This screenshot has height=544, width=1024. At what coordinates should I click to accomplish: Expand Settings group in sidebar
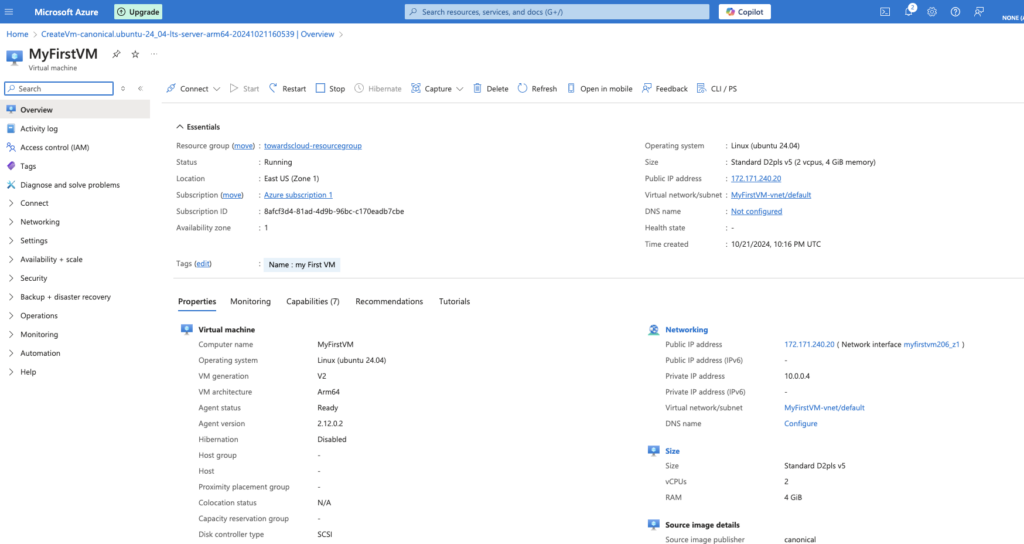[34, 241]
